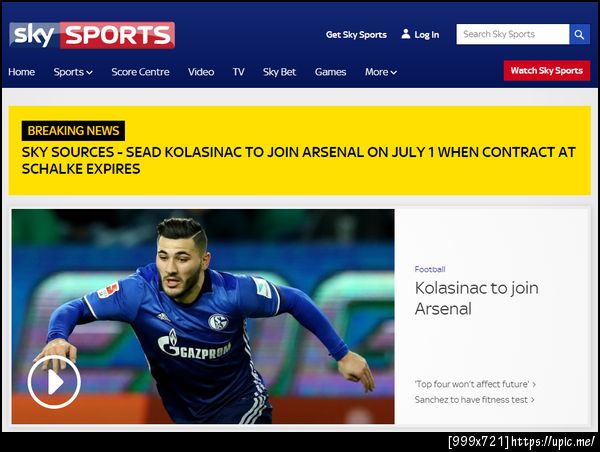600x452 pixels.
Task: Play the Kolasinac video
Action: click(x=54, y=382)
